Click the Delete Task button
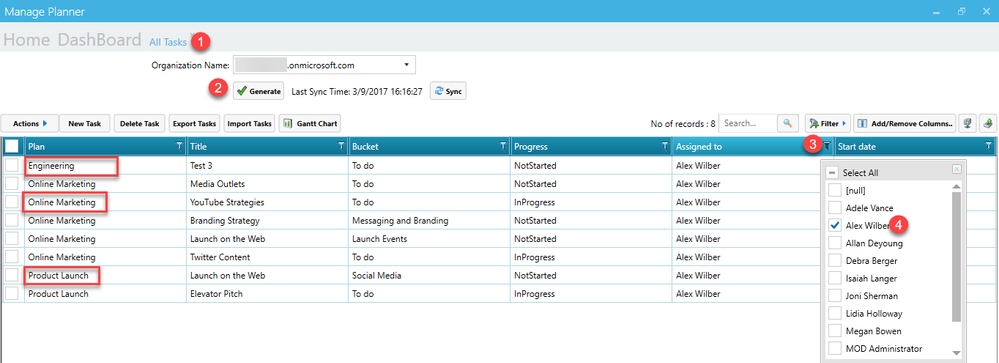 [140, 124]
